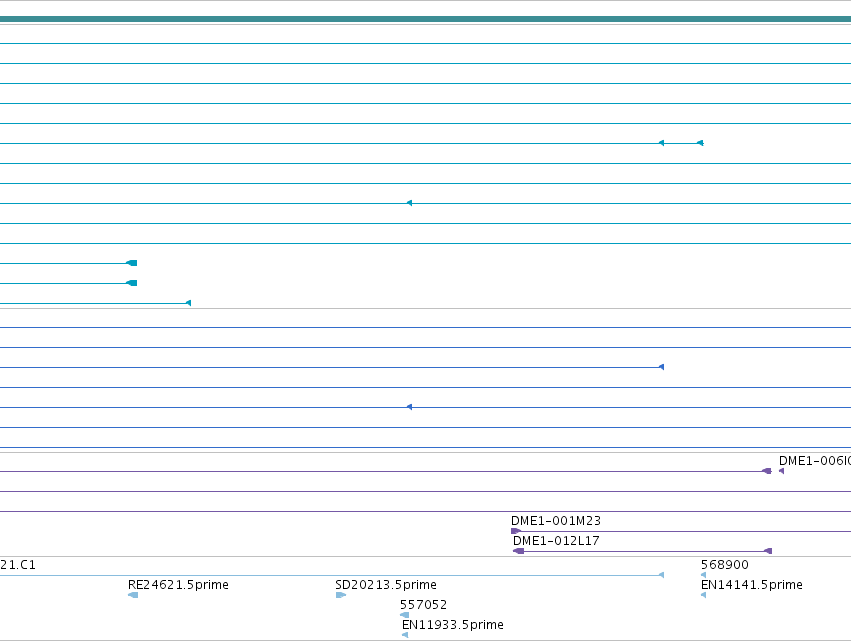Click the dark blue arrowhead ending the shortened blue line
This screenshot has height=641, width=851.
click(661, 367)
